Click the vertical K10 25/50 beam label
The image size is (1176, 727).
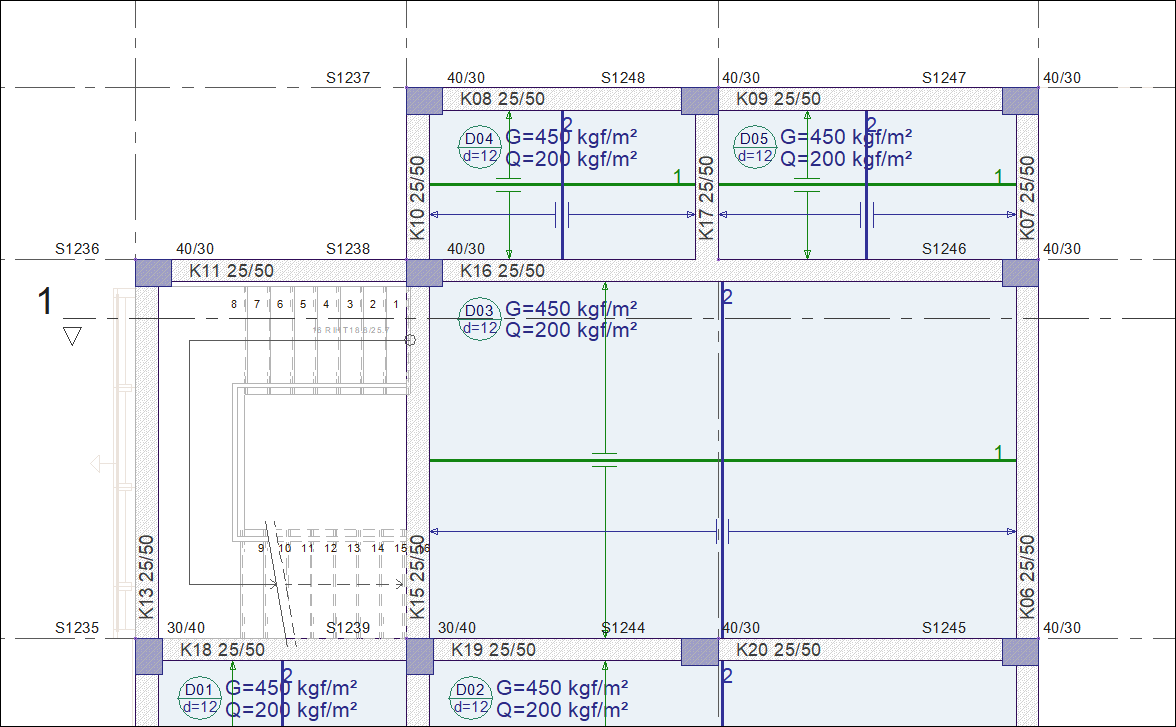coord(418,198)
